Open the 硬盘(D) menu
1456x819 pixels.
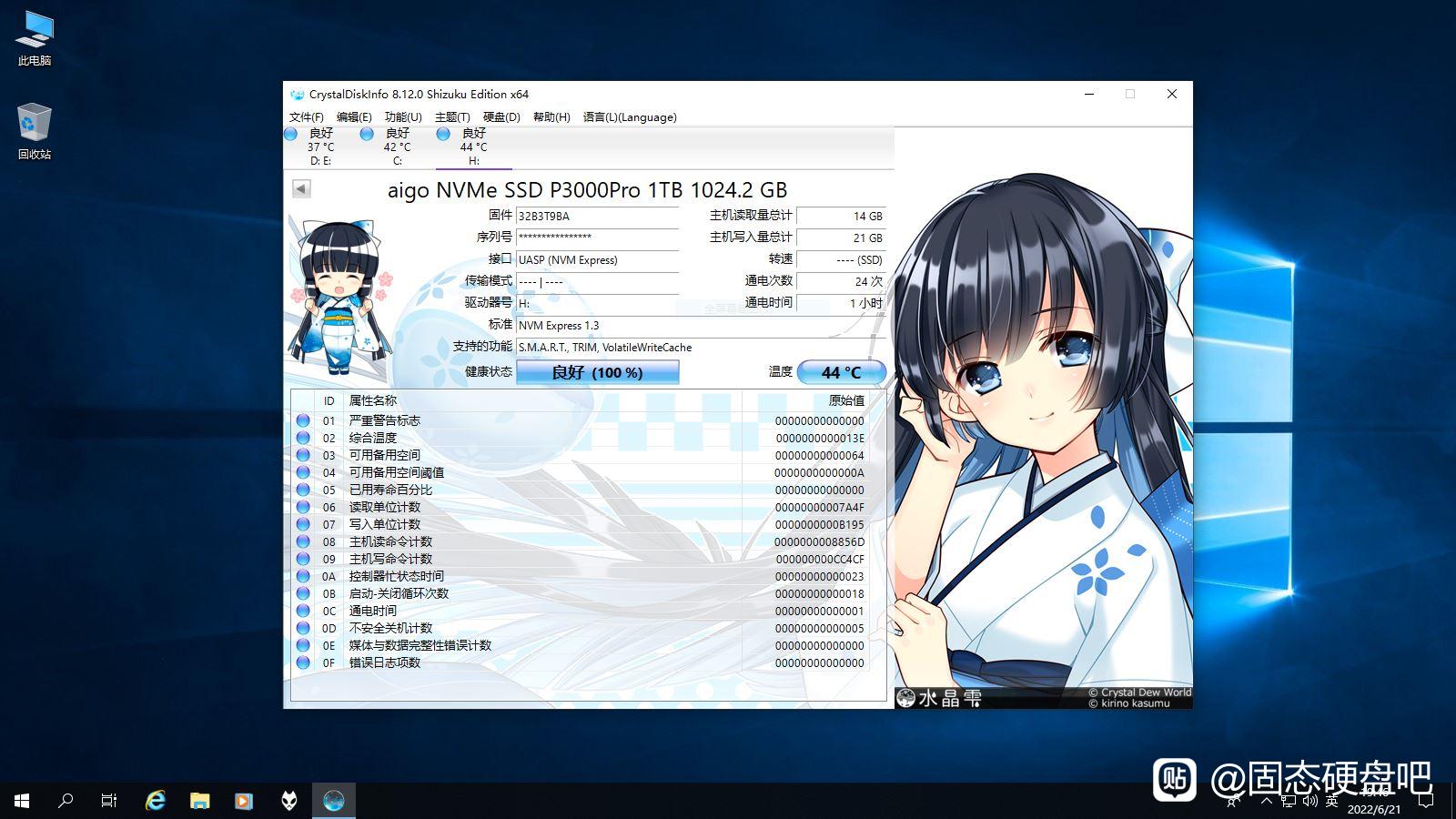[x=501, y=117]
